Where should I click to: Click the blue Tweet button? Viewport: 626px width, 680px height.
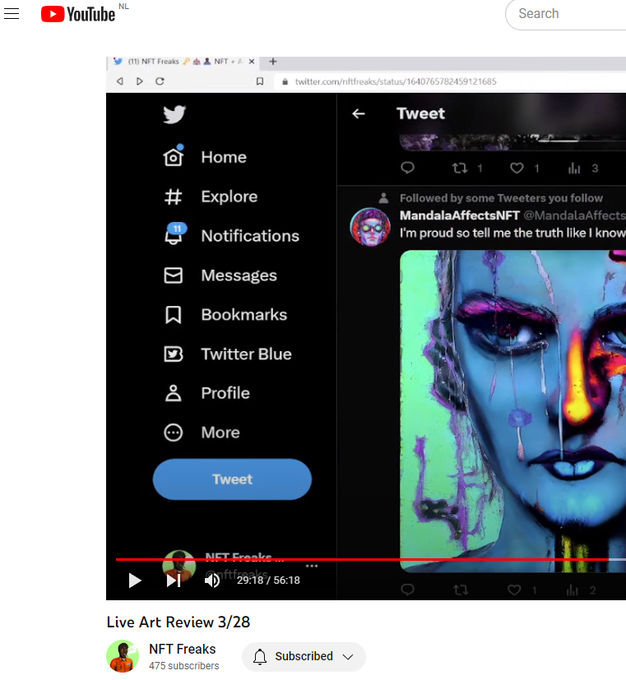coord(232,479)
